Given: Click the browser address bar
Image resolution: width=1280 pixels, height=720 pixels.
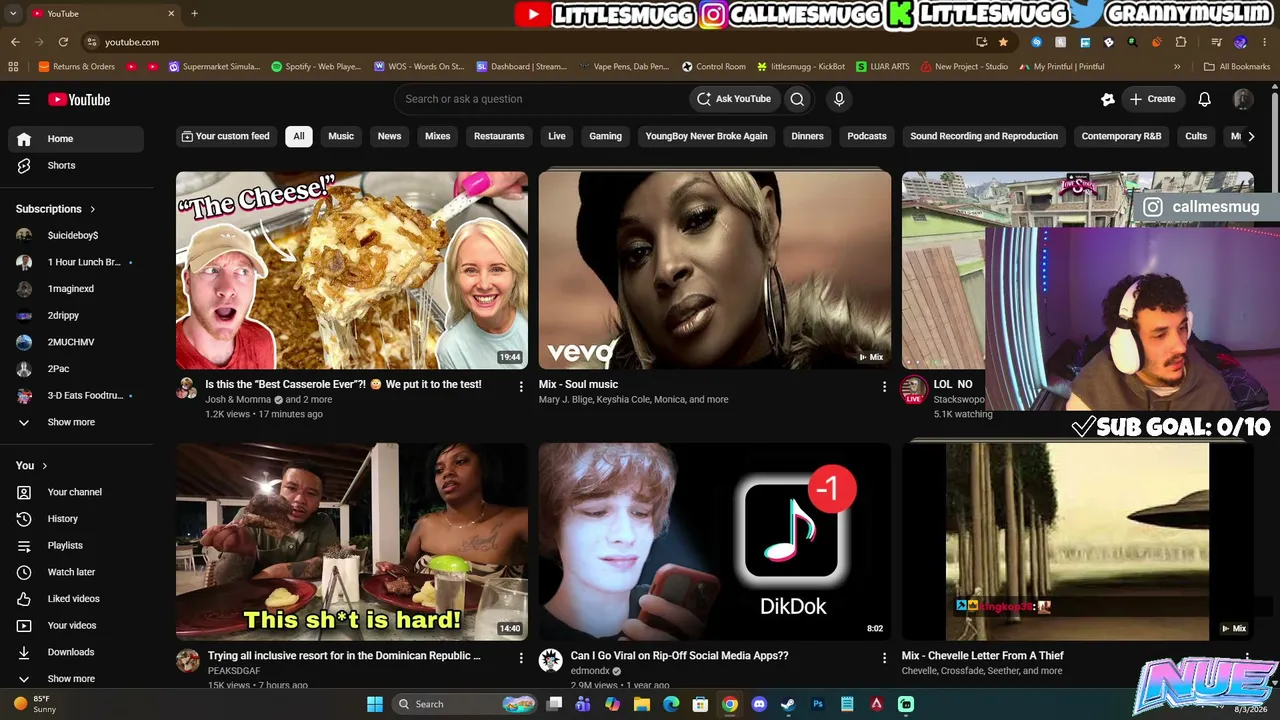Looking at the screenshot, I should [x=530, y=42].
